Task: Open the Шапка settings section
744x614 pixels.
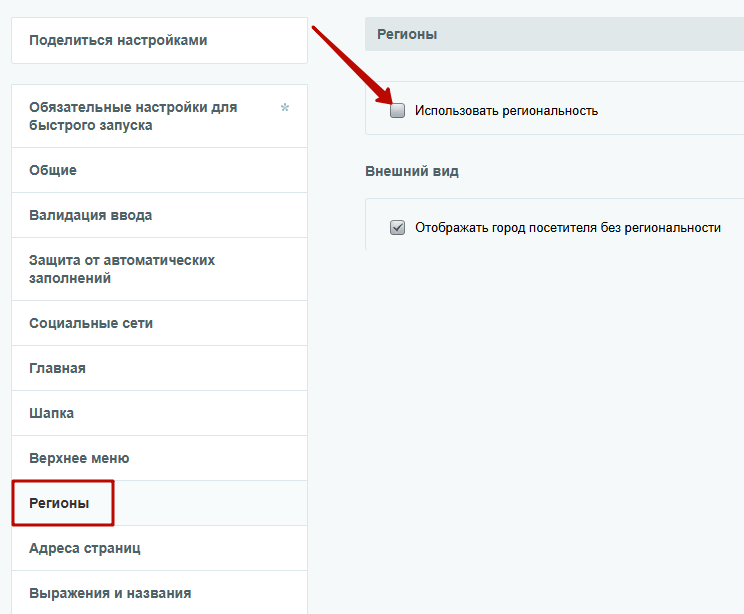Action: tap(159, 413)
